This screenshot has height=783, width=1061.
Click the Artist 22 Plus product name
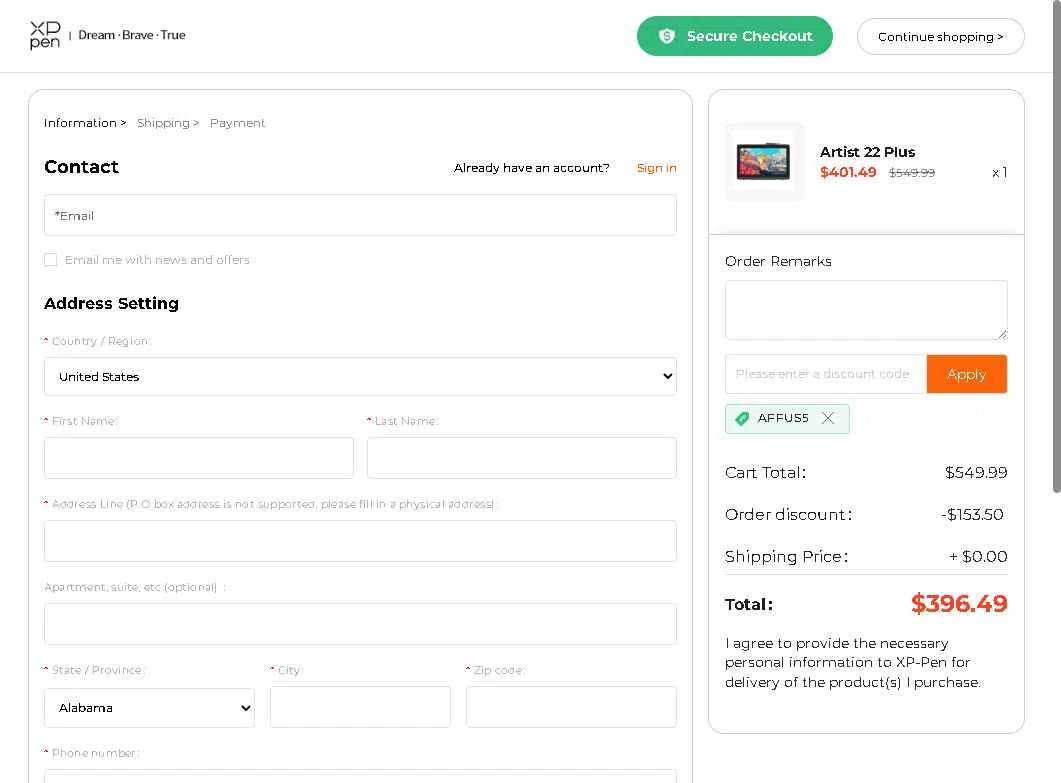(x=867, y=152)
